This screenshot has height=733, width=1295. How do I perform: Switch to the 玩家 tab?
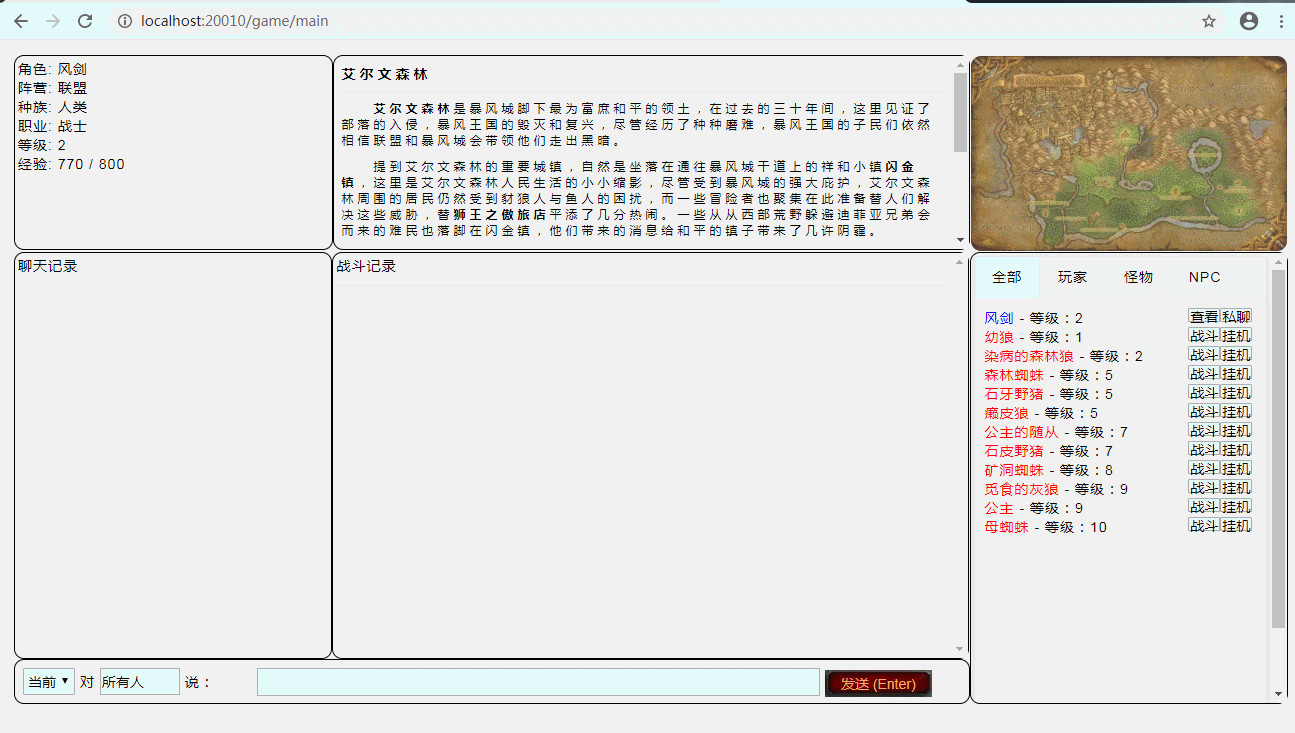1073,278
